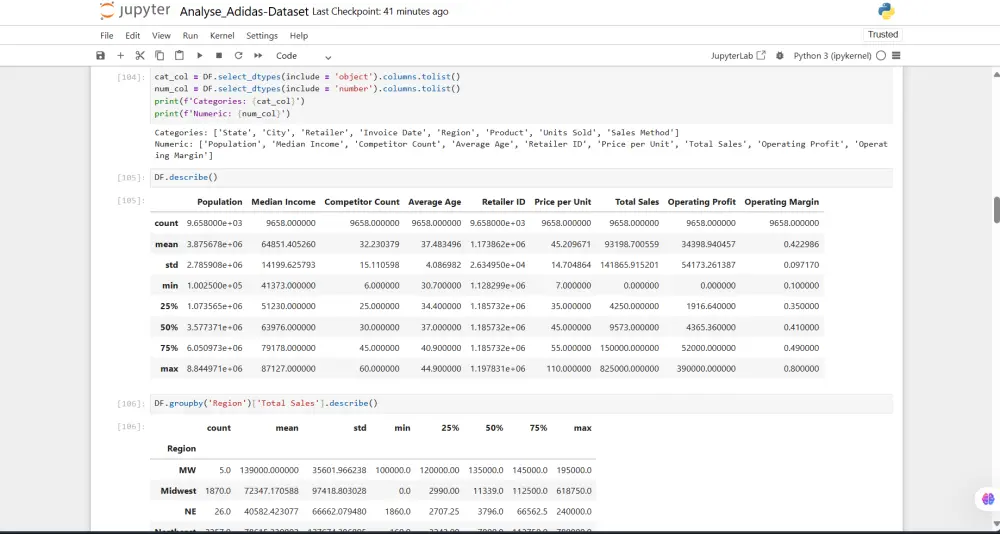The width and height of the screenshot is (1000, 534).
Task: Click the Total Sales column header
Action: pos(636,202)
